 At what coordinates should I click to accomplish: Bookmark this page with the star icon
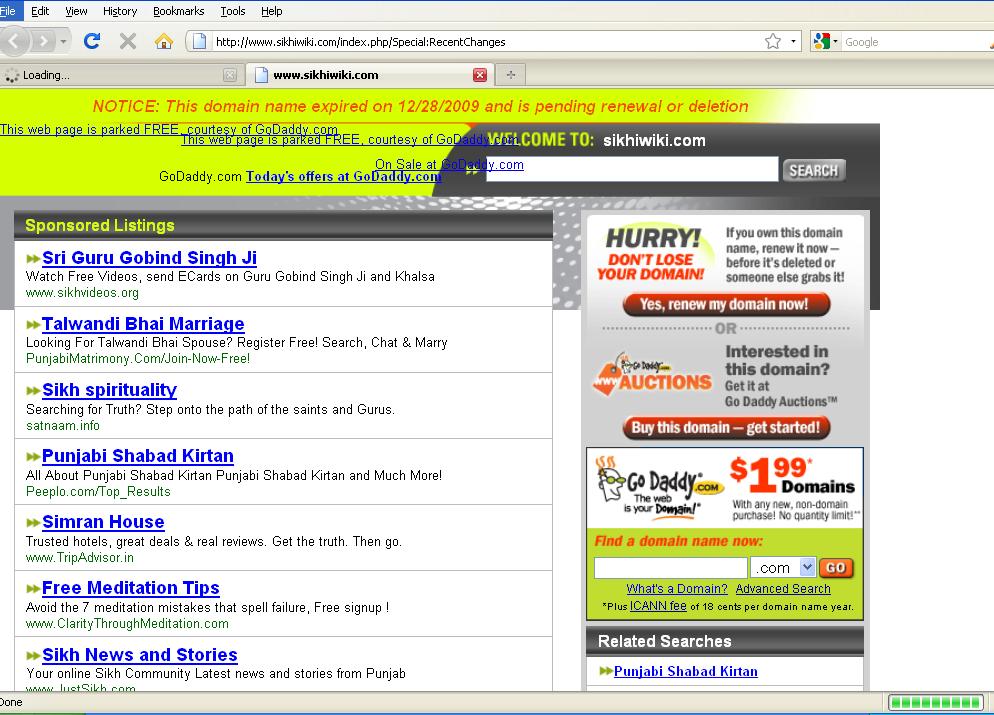click(773, 42)
